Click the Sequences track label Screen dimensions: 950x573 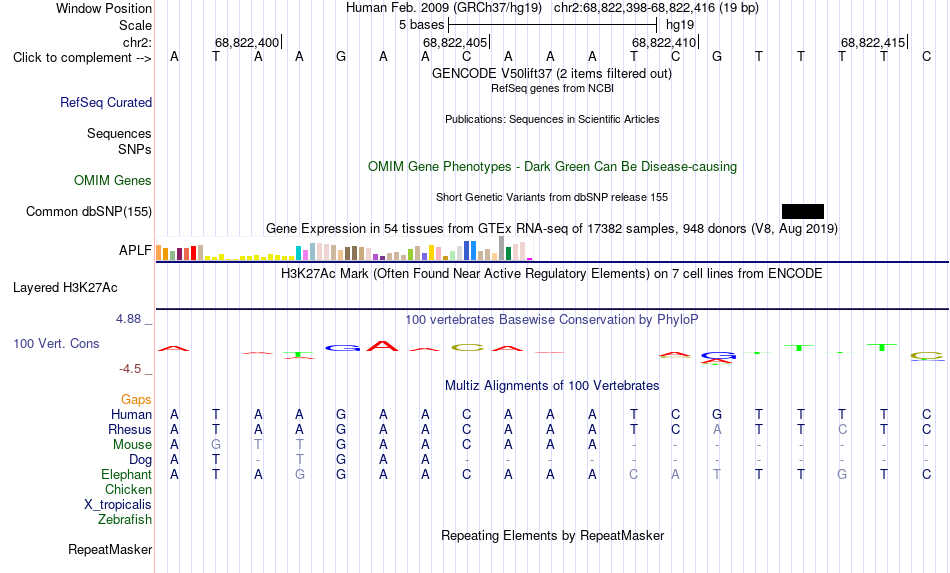(119, 133)
